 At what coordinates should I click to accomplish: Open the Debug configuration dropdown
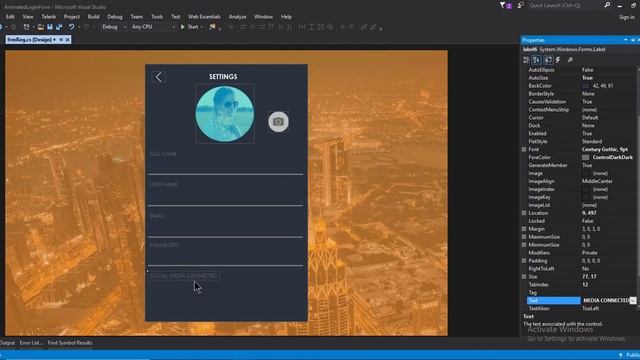[x=114, y=27]
